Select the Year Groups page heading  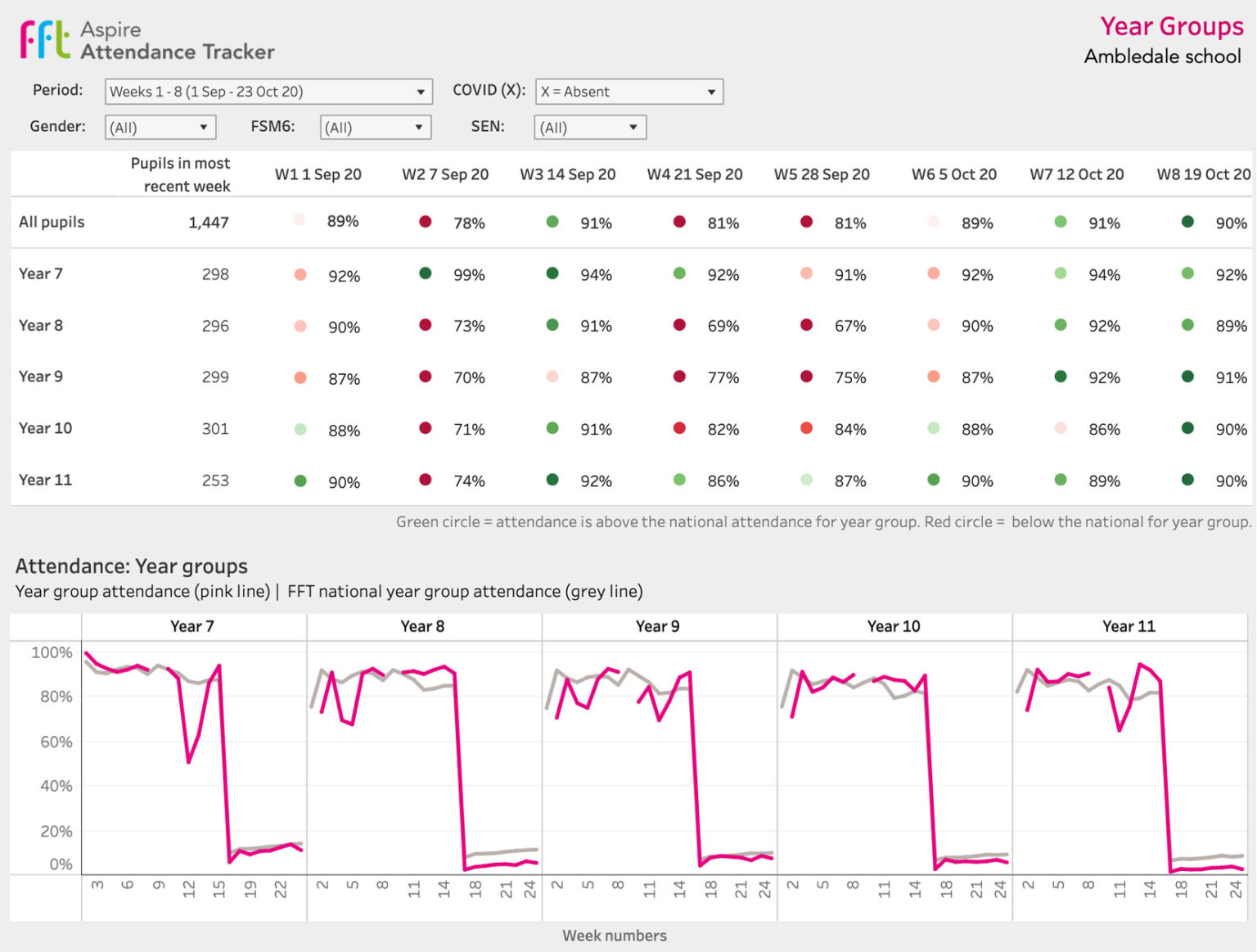tap(1173, 26)
